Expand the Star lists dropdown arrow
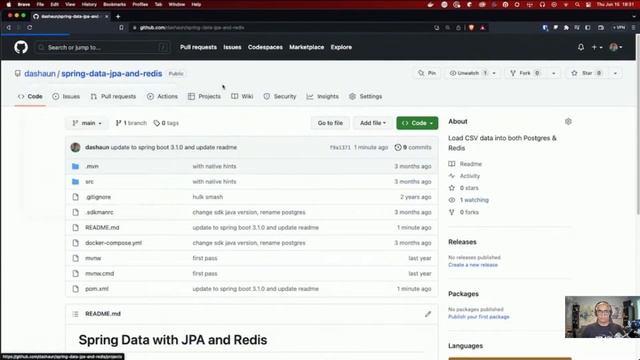 click(x=615, y=73)
